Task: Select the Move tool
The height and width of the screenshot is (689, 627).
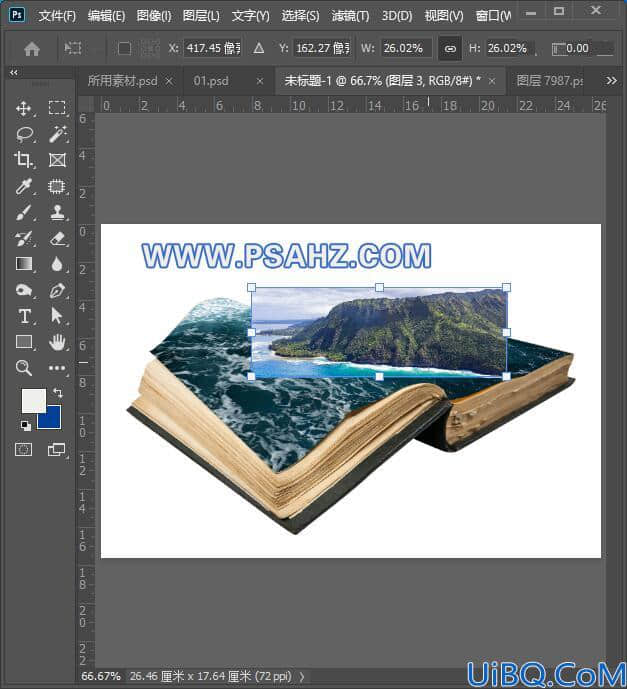Action: coord(24,108)
